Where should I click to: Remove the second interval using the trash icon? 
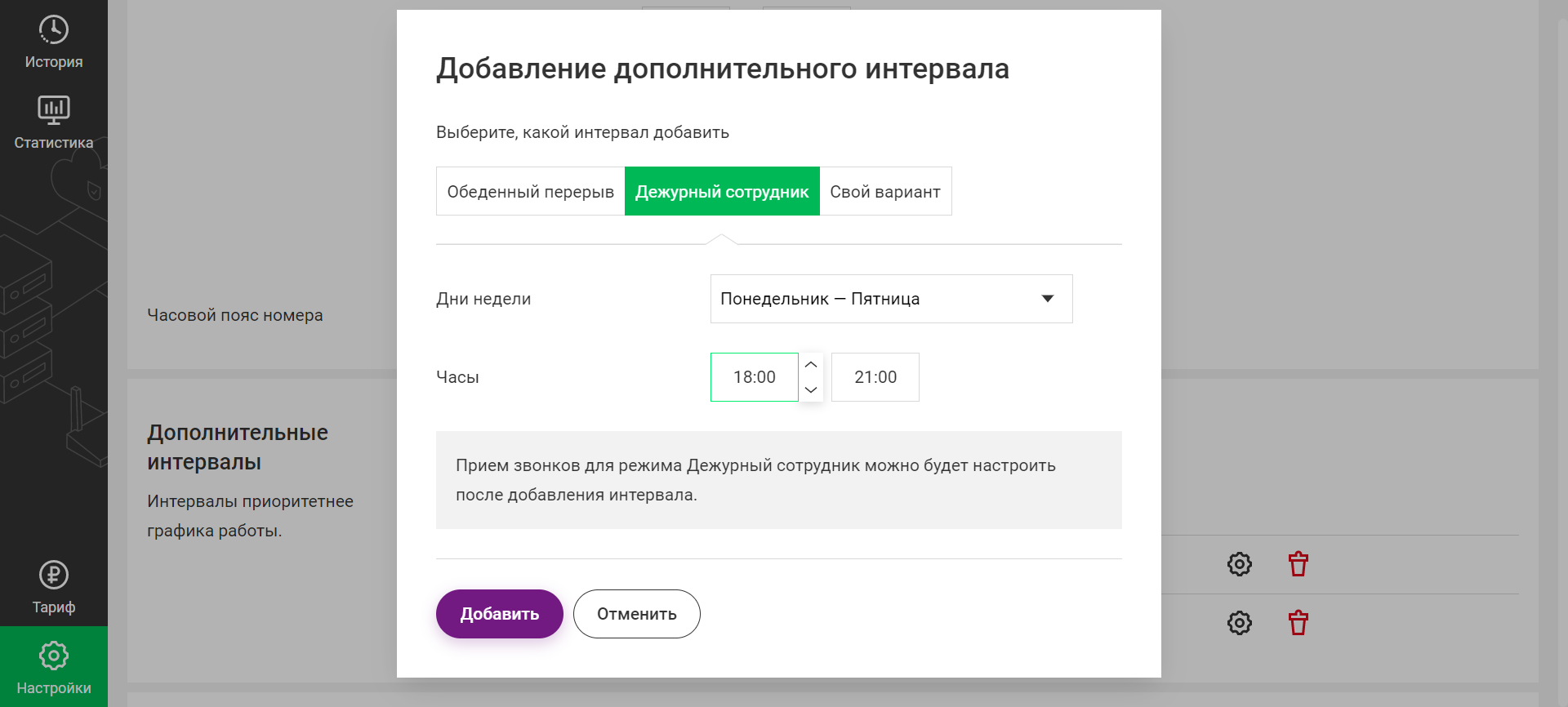tap(1298, 623)
